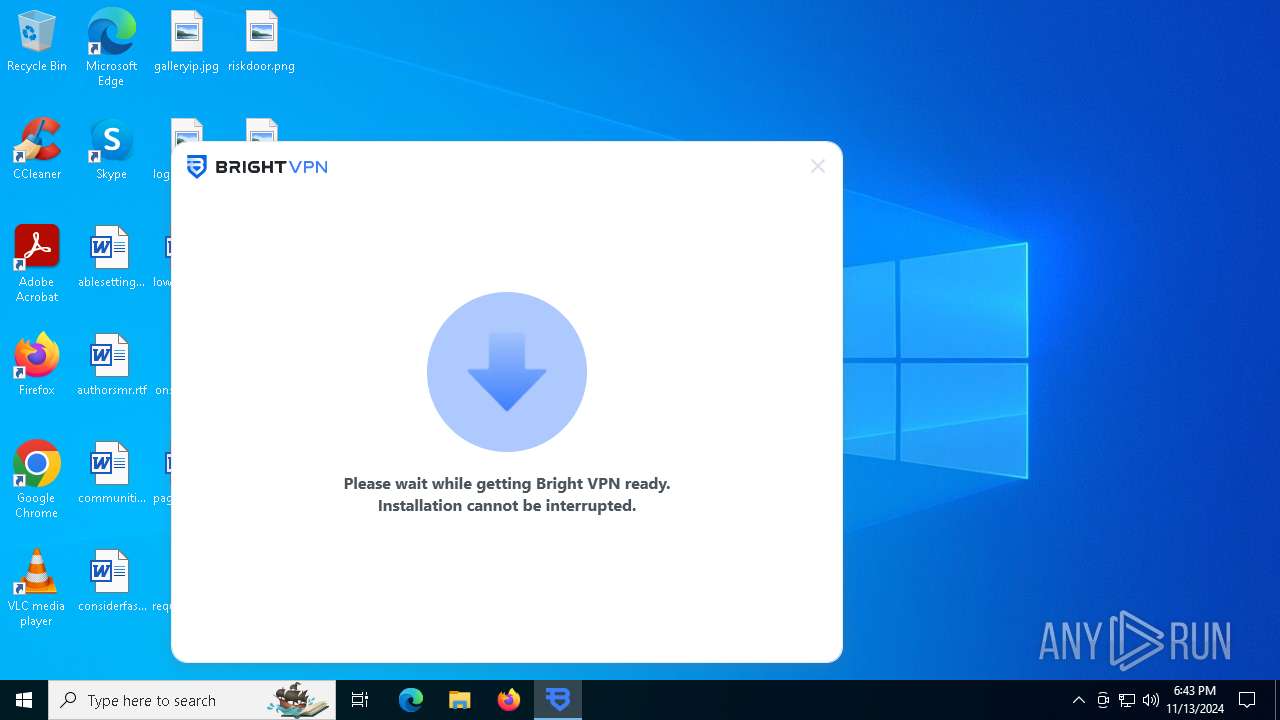Open the network status tray icon
Viewport: 1280px width, 720px height.
pyautogui.click(x=1127, y=700)
